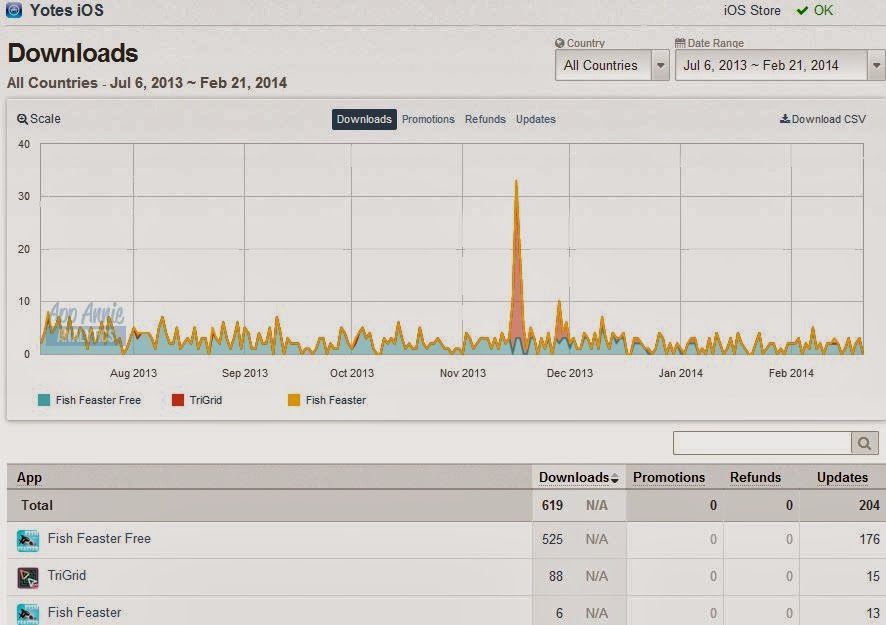The image size is (886, 625).
Task: Click the green OK checkmark icon
Action: [802, 10]
